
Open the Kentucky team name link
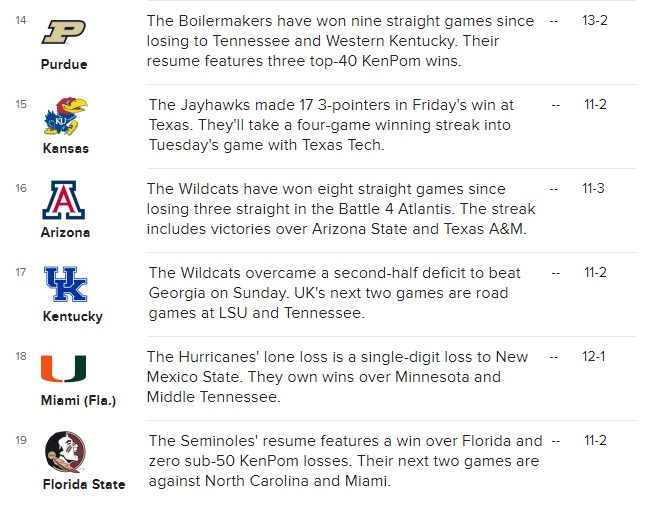click(x=73, y=316)
